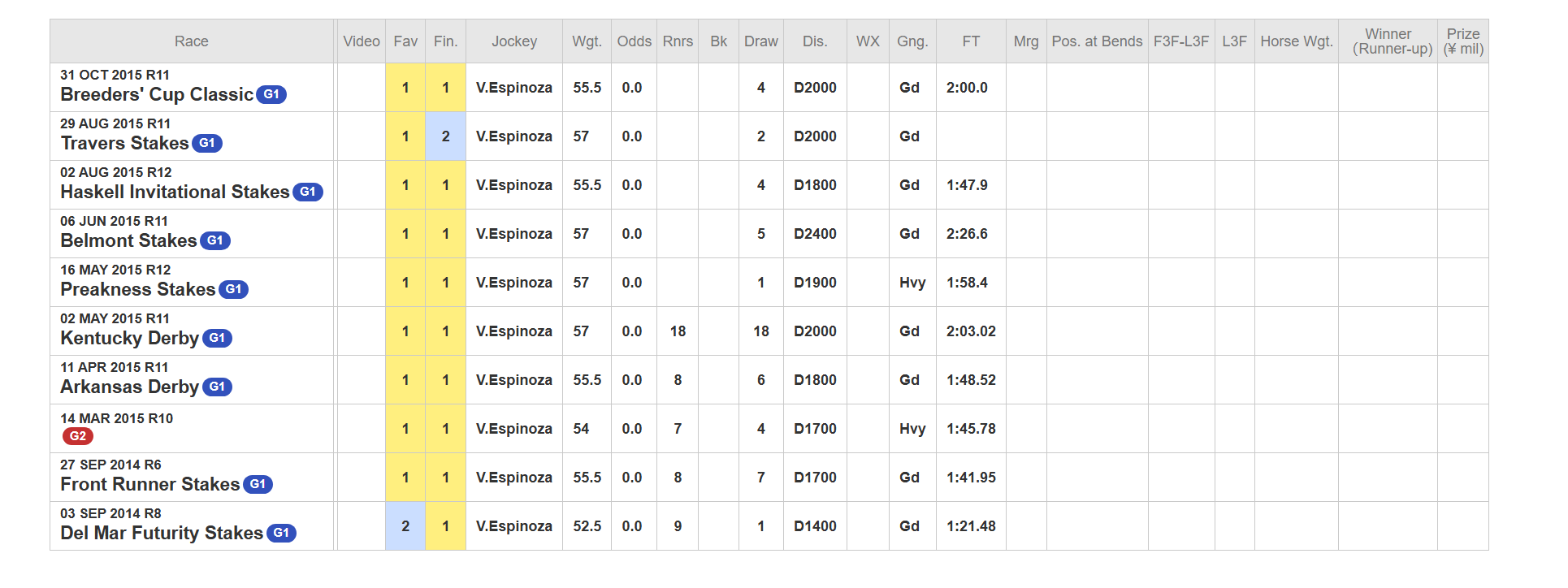This screenshot has height=588, width=1568.
Task: Open the Belmont Stakes race link
Action: (x=128, y=240)
